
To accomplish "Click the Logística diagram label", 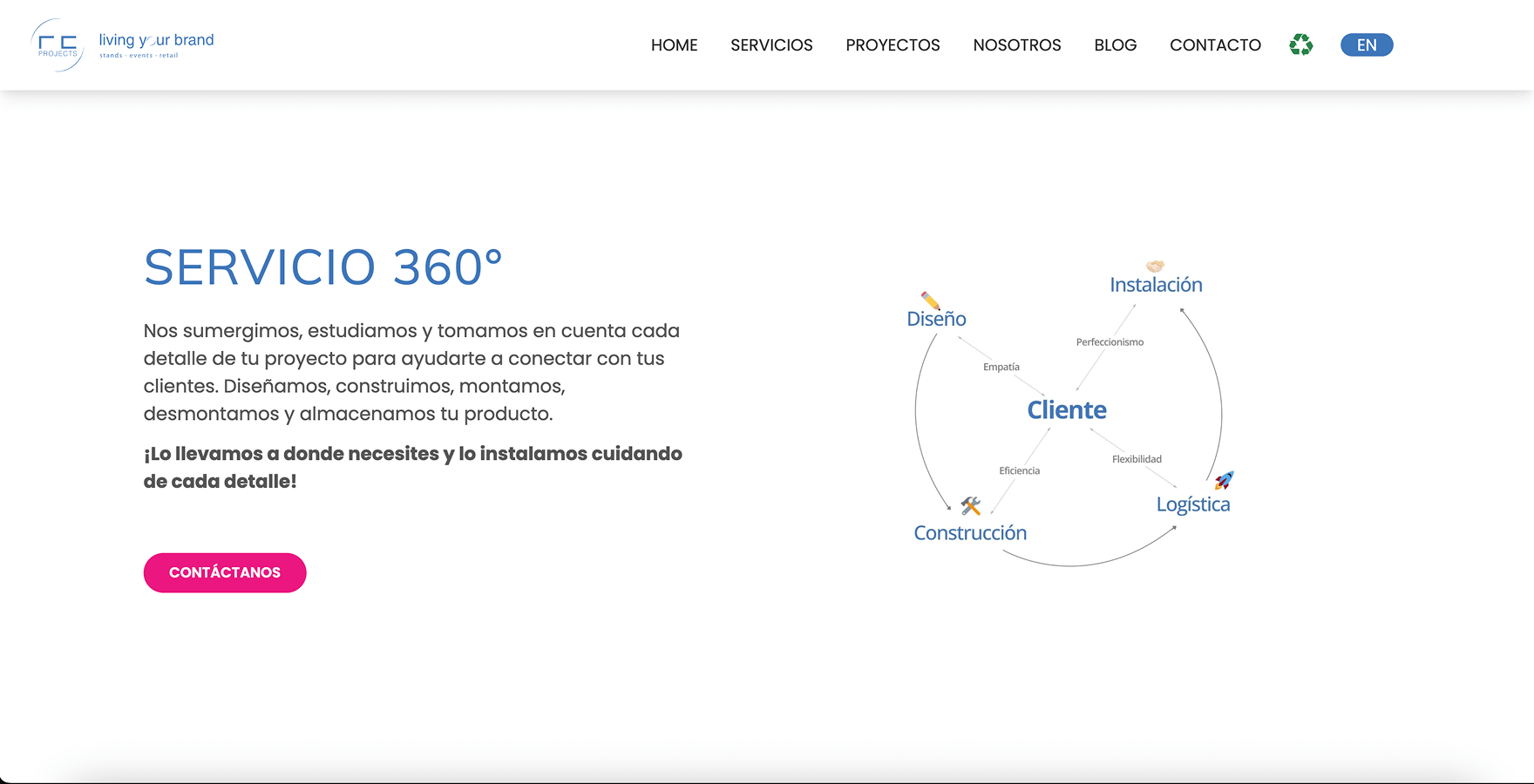I will pos(1192,504).
